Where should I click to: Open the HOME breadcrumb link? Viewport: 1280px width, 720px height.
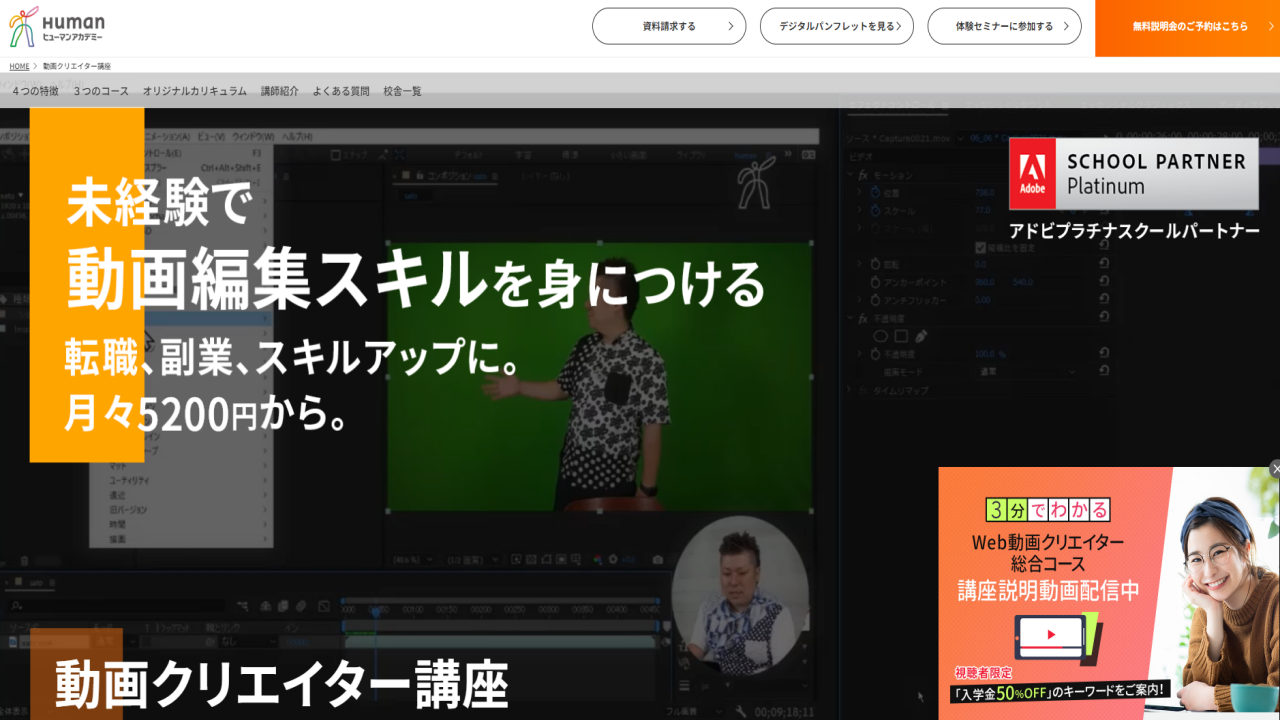point(18,67)
